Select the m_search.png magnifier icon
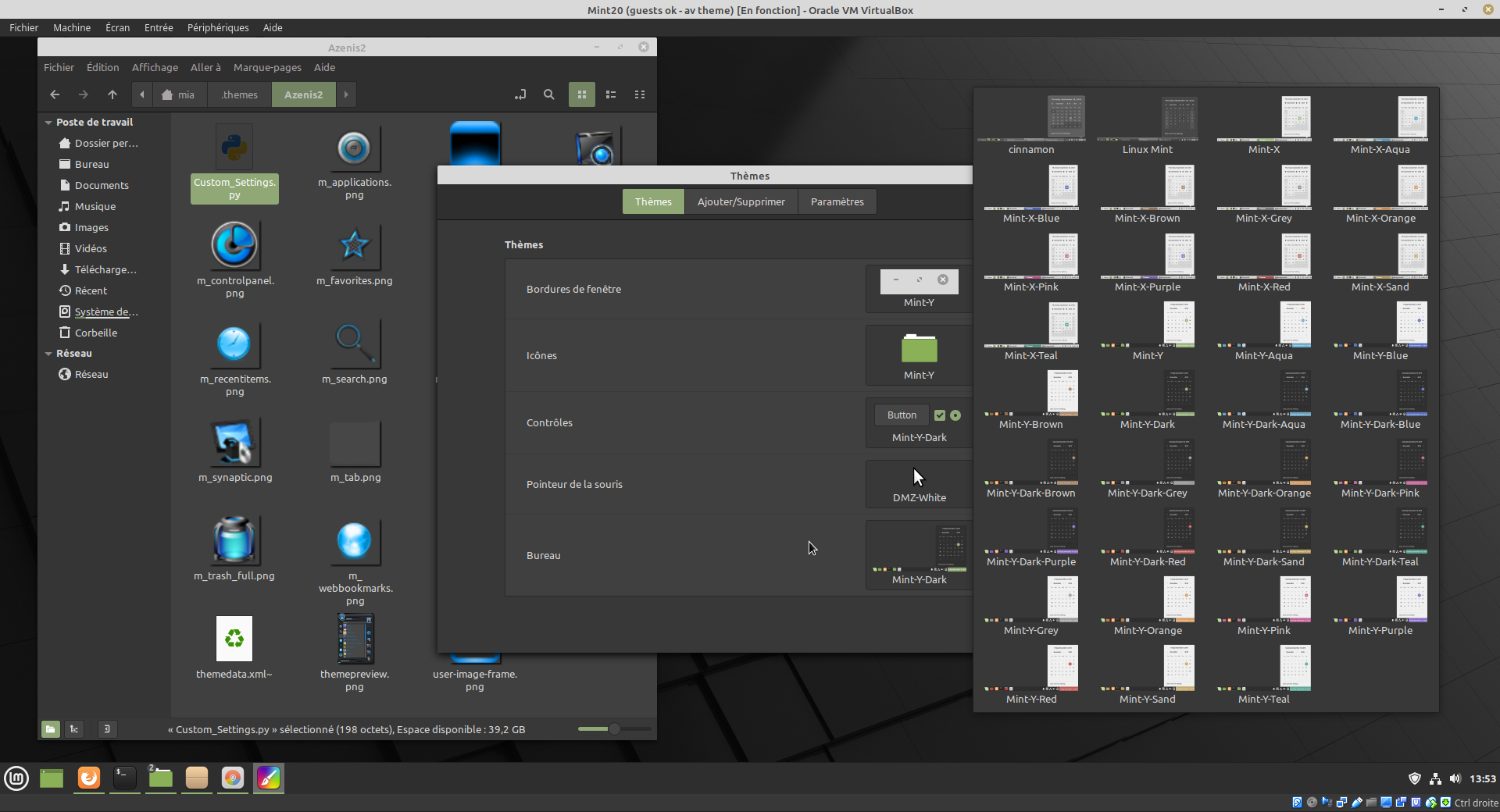The height and width of the screenshot is (812, 1500). 355,344
